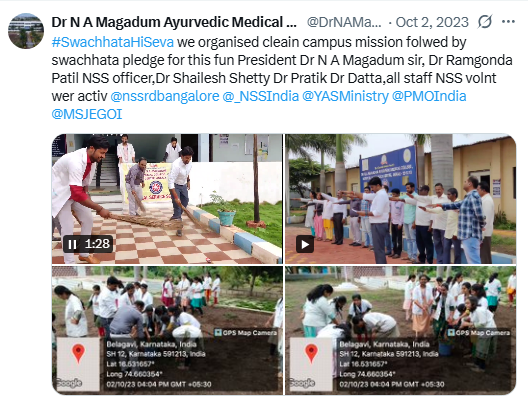The image size is (528, 404).
Task: Open the Oct 2, 2023 post timestamp
Action: (432, 22)
